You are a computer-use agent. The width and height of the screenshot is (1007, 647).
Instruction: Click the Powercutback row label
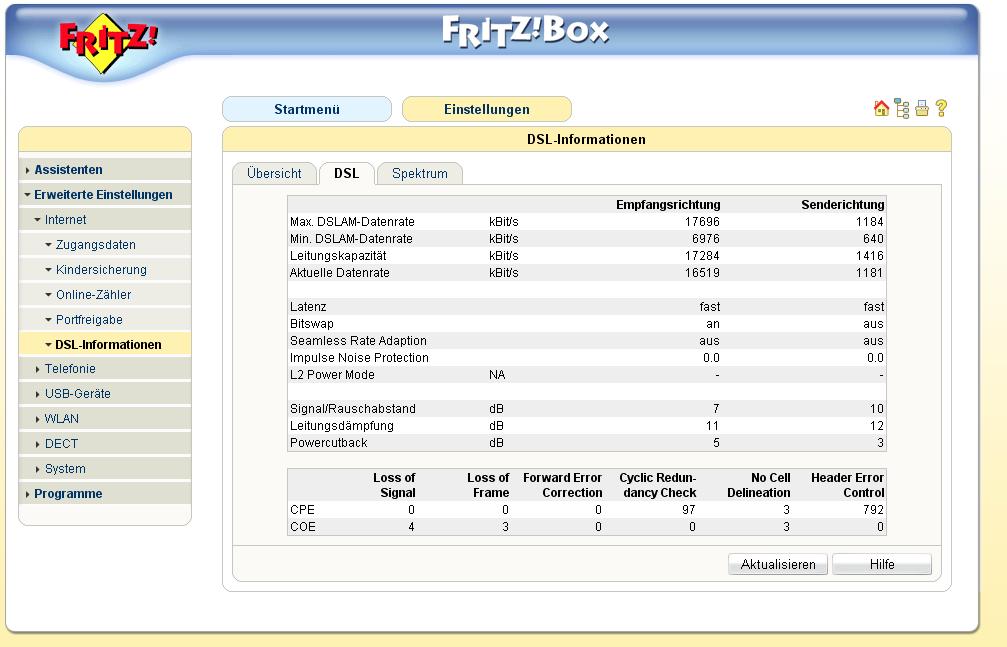[x=329, y=443]
